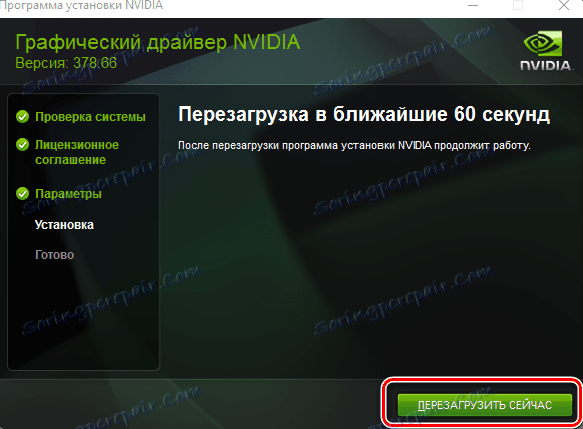This screenshot has width=583, height=429.
Task: Select the Проверка системы step
Action: [90, 117]
